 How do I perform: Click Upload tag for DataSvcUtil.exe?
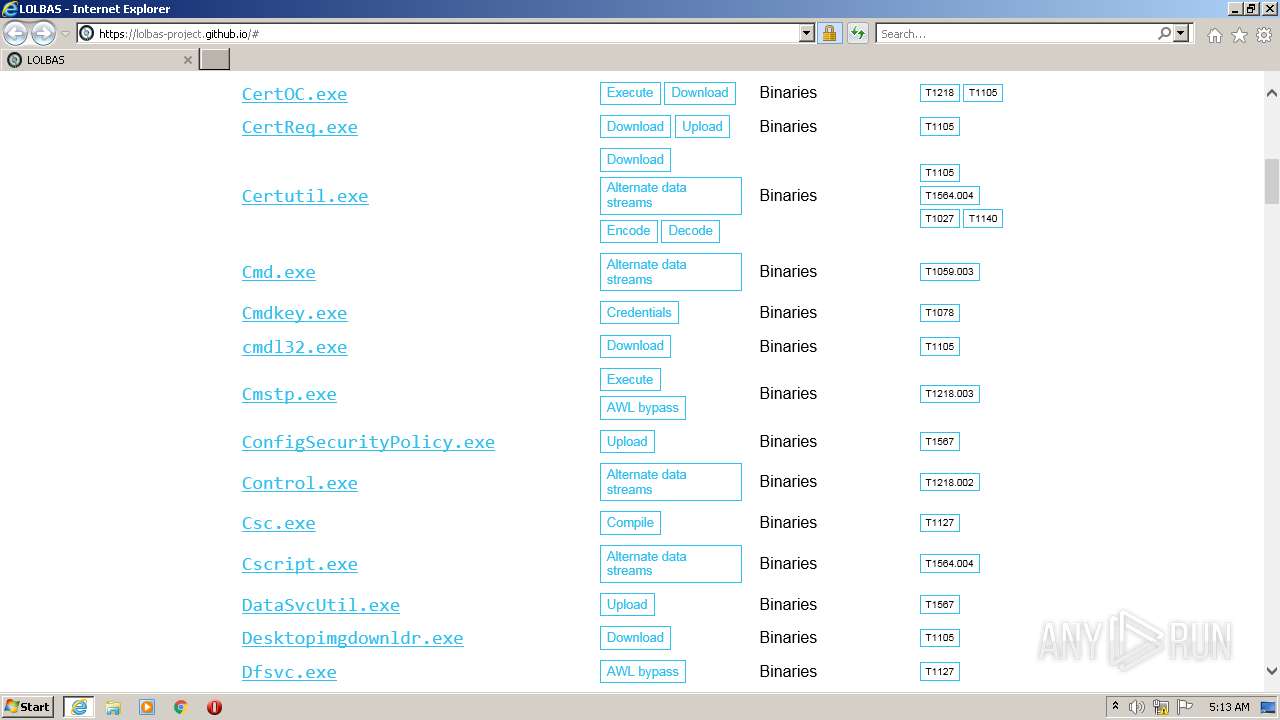627,605
